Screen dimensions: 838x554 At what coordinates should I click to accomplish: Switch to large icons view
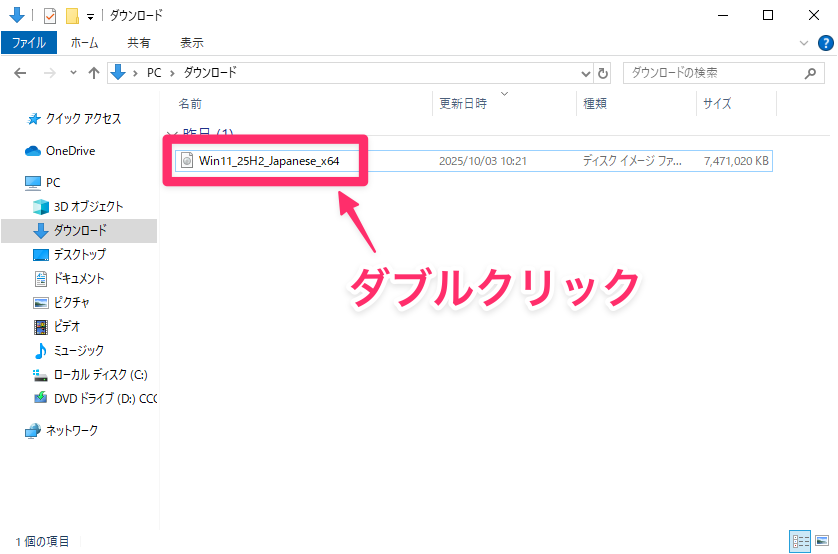(822, 541)
